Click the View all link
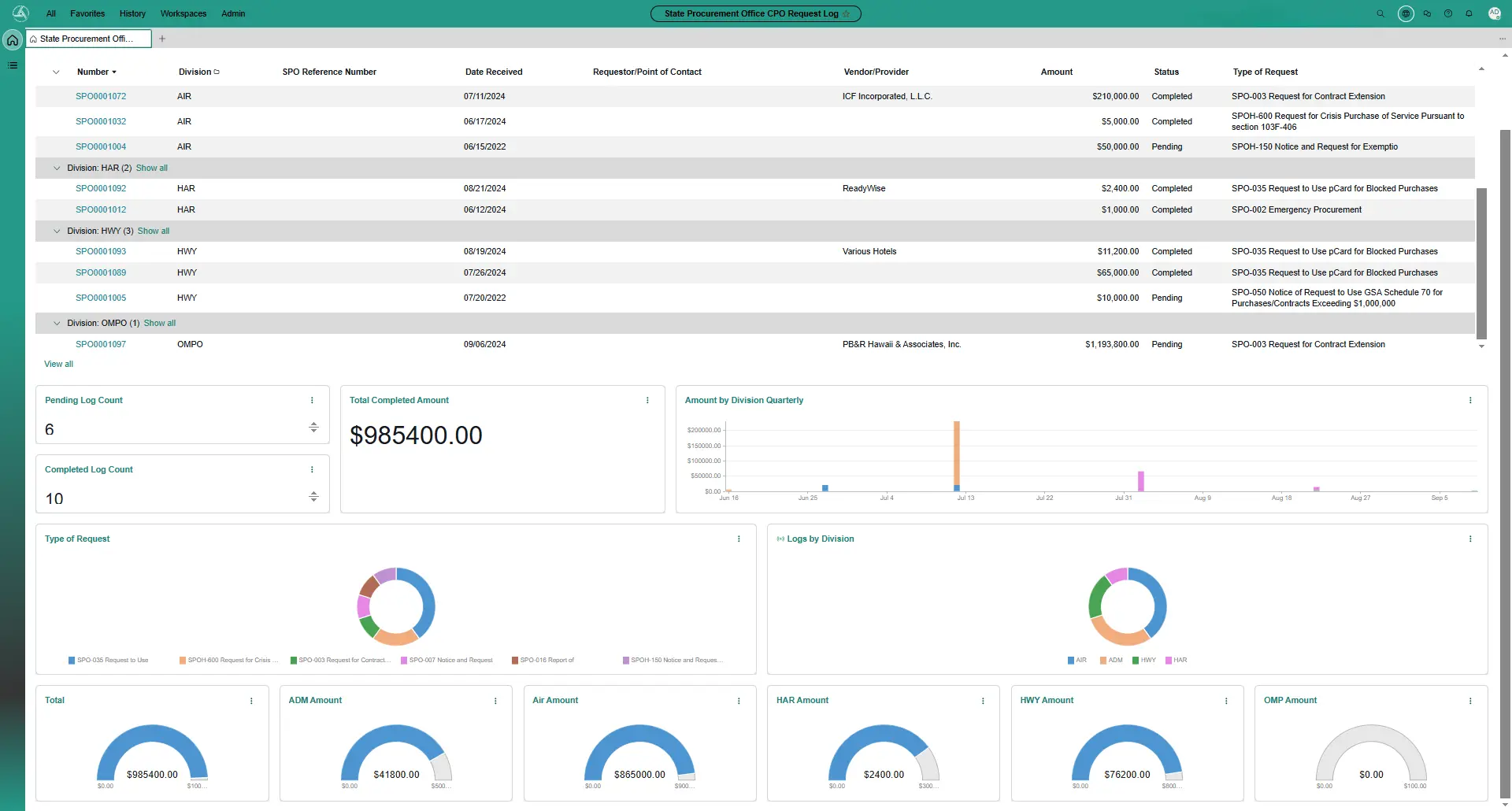This screenshot has height=811, width=1512. pos(58,364)
